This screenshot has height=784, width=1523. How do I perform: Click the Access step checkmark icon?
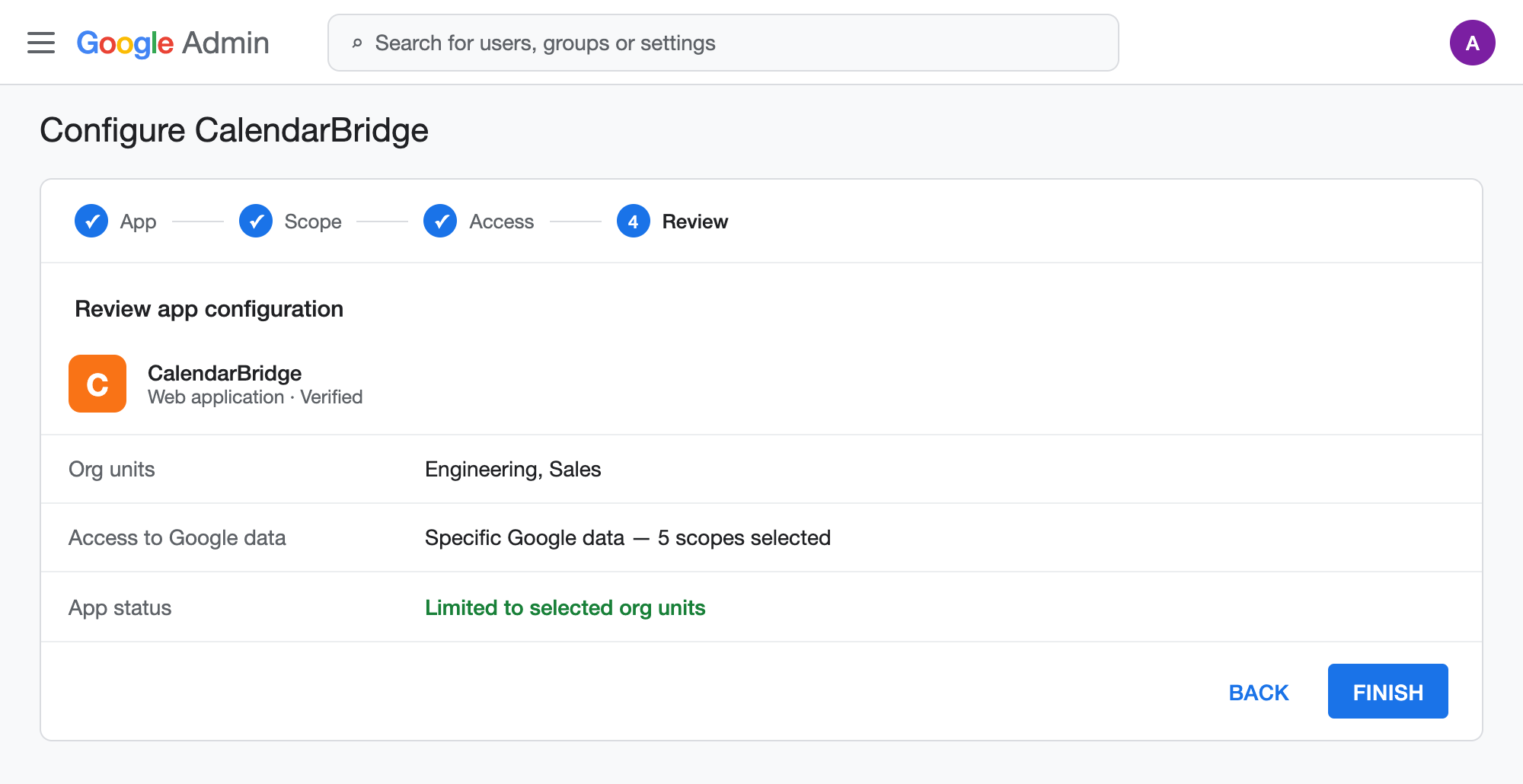coord(440,221)
